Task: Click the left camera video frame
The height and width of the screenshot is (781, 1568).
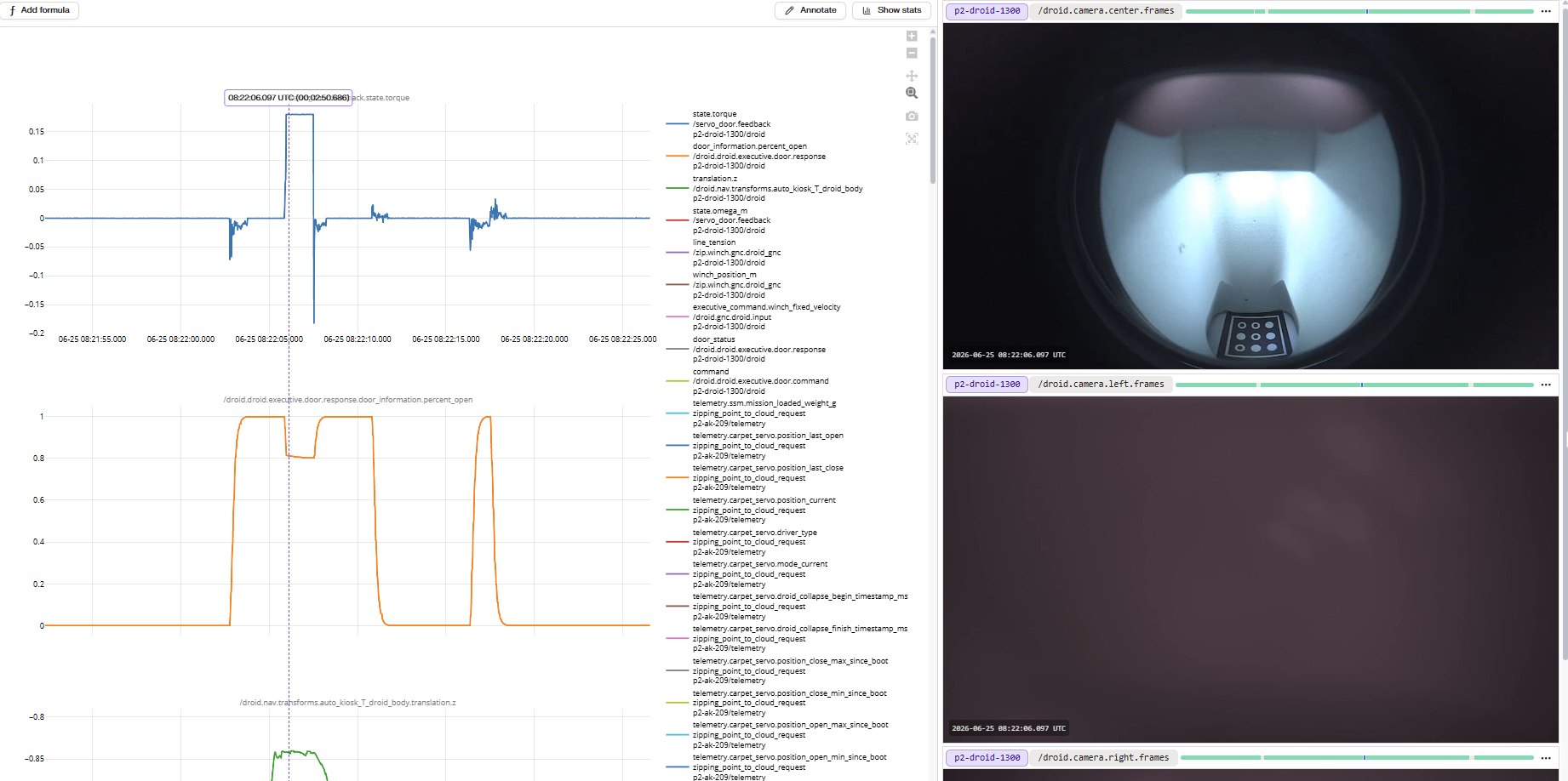Action: tap(1250, 569)
